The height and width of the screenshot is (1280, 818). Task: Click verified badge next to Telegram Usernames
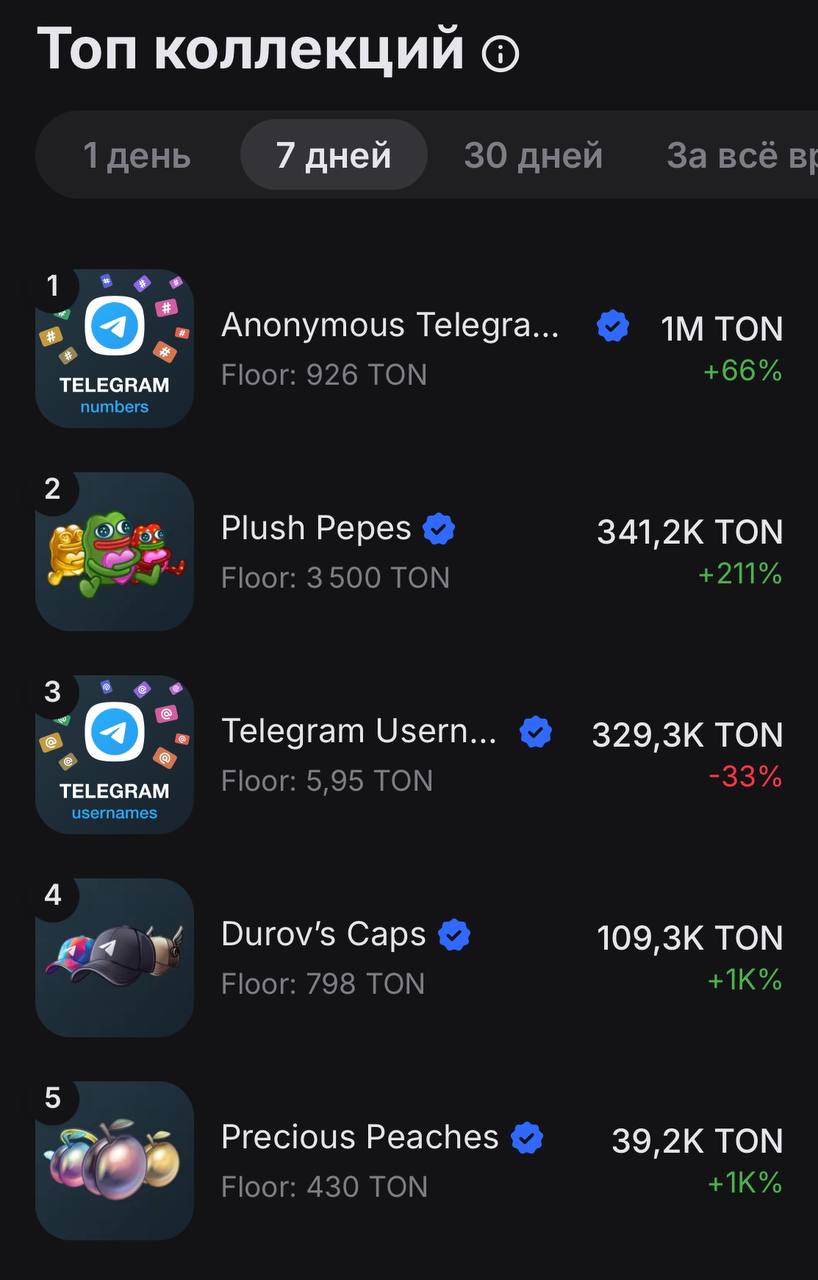[x=536, y=732]
